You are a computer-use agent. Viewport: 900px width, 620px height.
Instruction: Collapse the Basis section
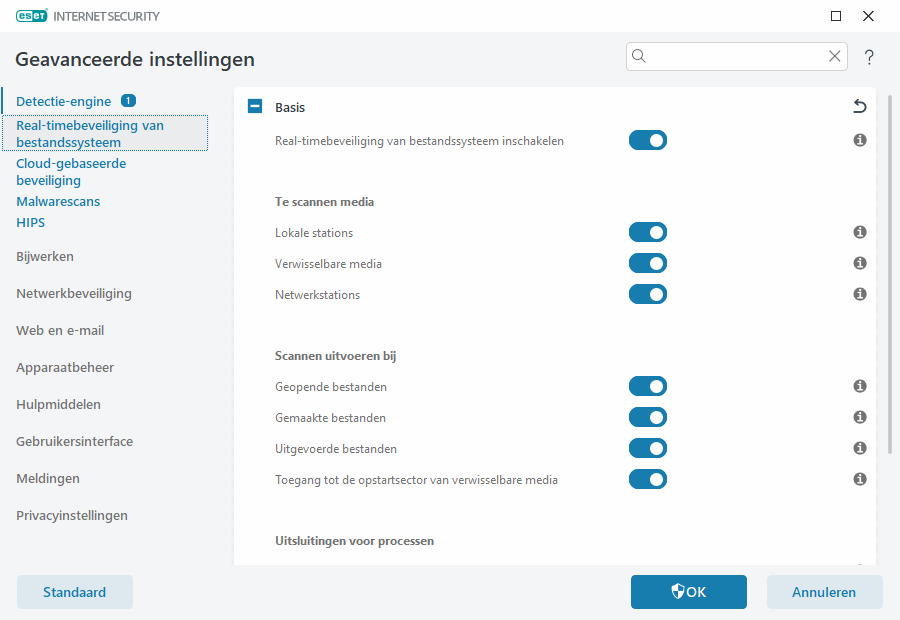[255, 107]
